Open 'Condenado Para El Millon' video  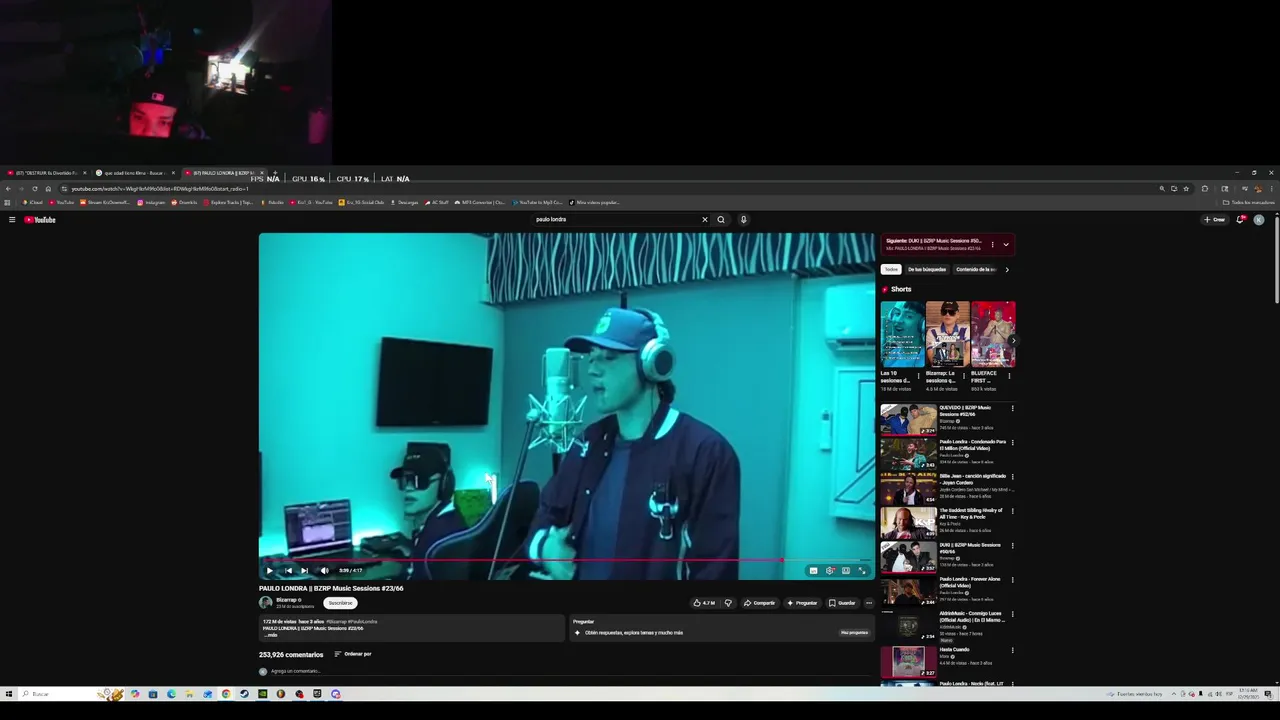[x=909, y=454]
